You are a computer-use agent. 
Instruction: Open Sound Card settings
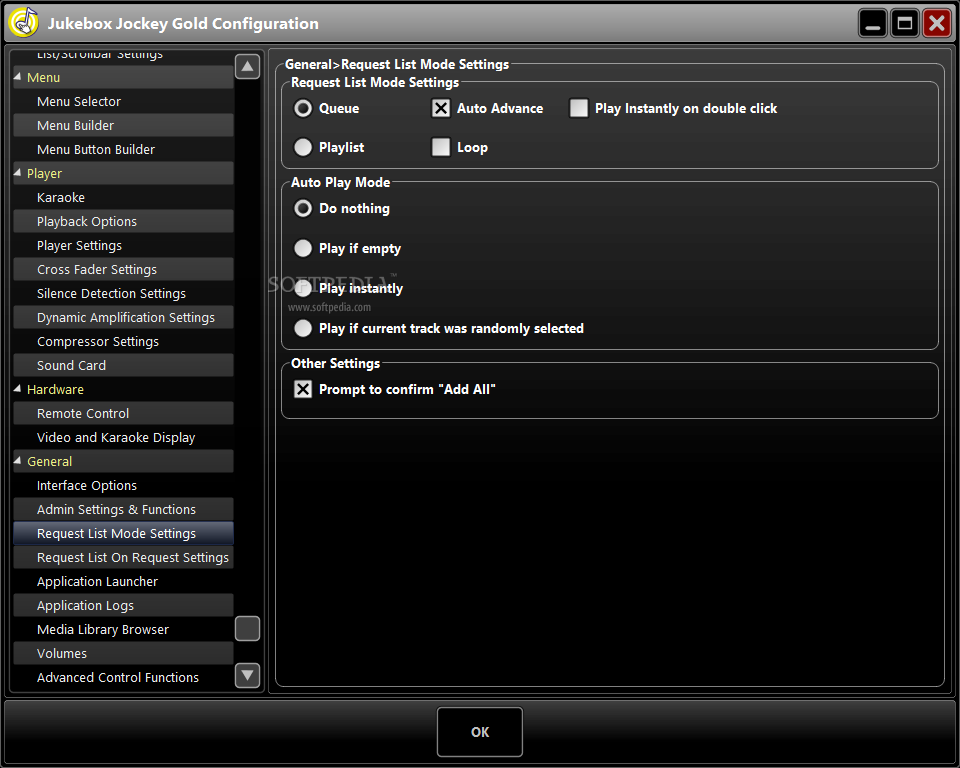pyautogui.click(x=123, y=365)
